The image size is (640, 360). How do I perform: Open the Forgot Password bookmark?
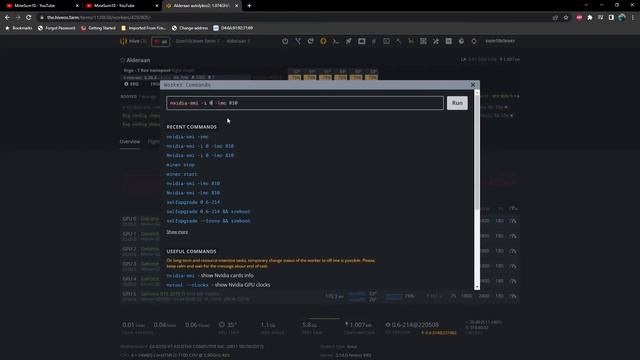pyautogui.click(x=56, y=28)
